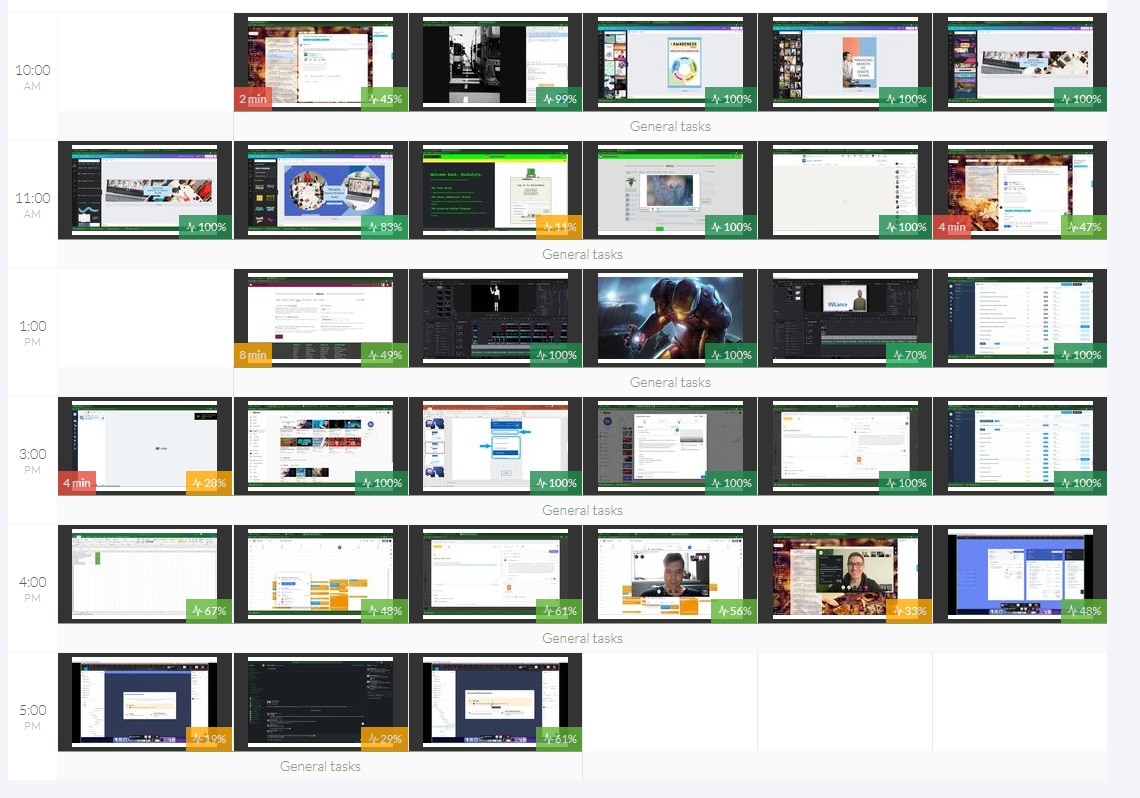
Task: Open the 11:00 AM blank white page screenshot
Action: click(845, 190)
